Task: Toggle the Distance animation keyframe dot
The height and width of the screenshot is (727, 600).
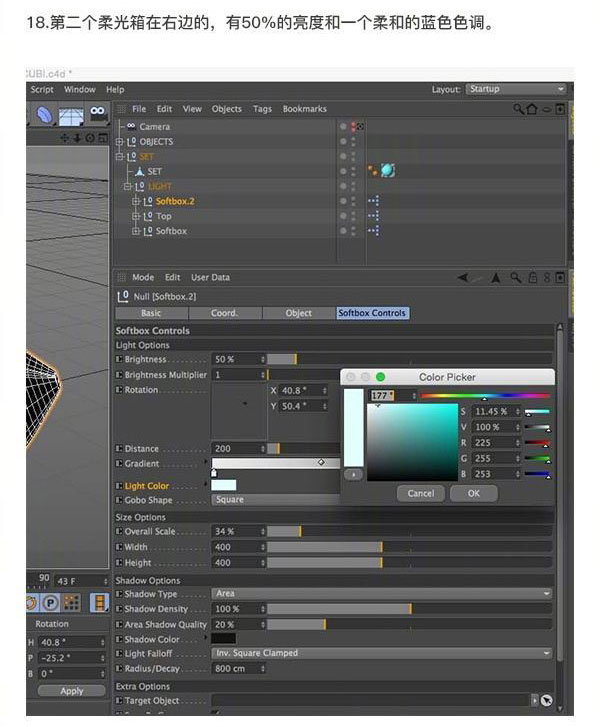Action: pos(119,448)
